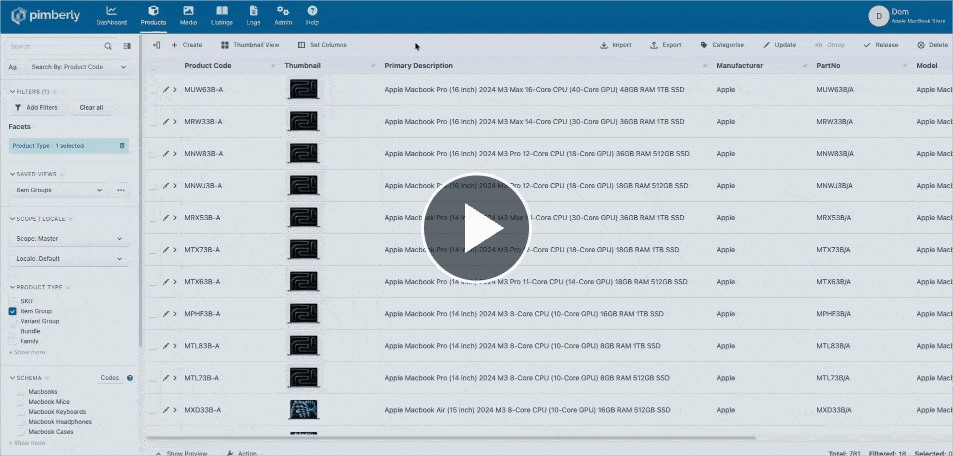Edit product MTX73B-A with pencil icon
953x456 pixels.
(x=166, y=250)
